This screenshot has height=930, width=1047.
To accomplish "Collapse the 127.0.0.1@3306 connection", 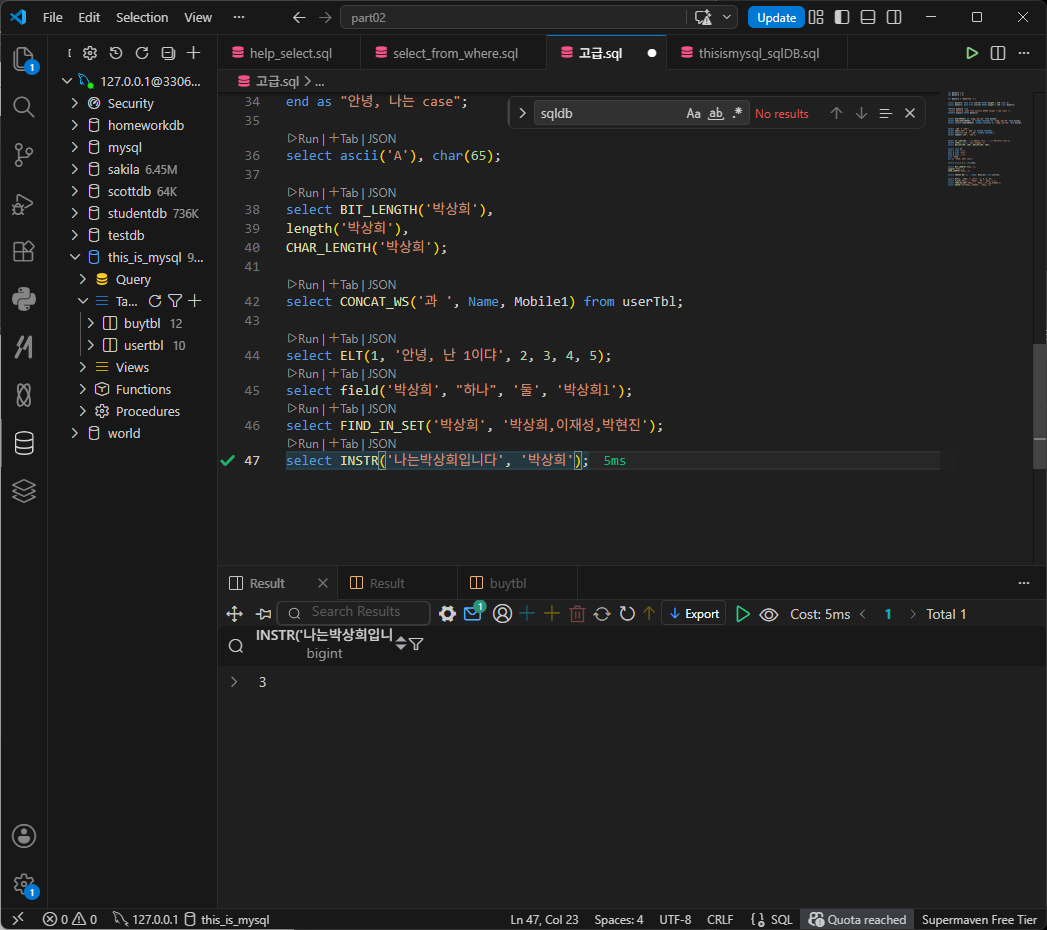I will (66, 81).
